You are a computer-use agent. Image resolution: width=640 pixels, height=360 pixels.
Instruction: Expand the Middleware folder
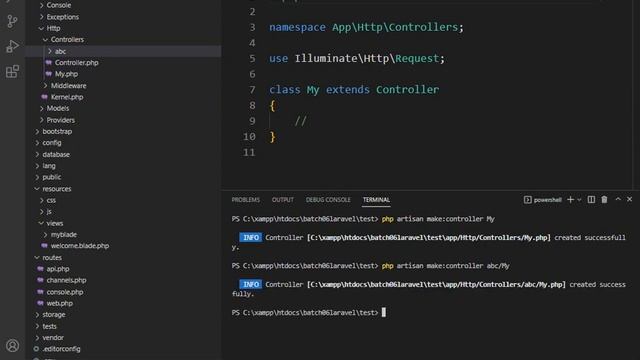(46, 86)
